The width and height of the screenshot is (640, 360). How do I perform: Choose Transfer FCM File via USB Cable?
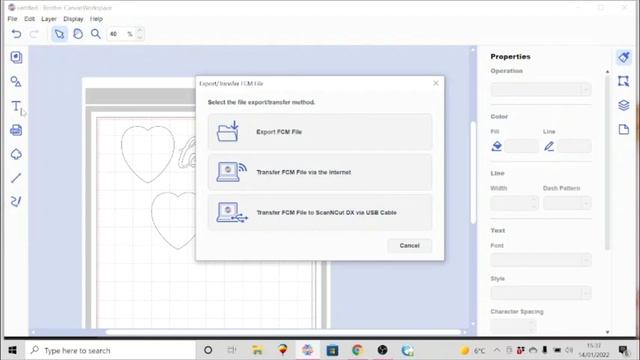pos(320,213)
